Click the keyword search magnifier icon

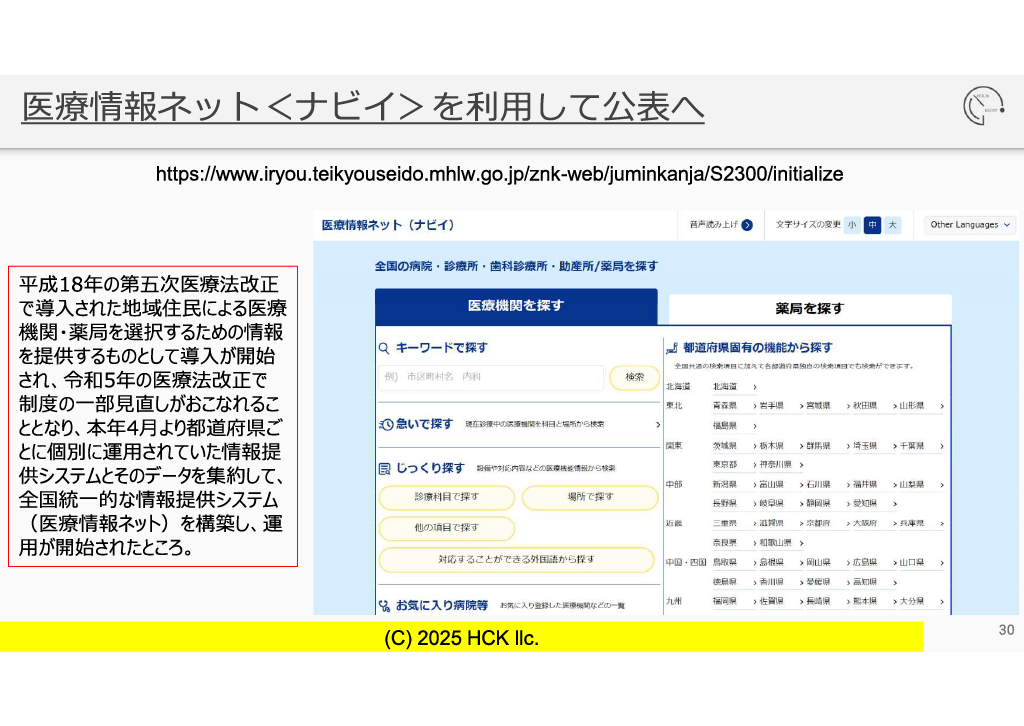(384, 349)
